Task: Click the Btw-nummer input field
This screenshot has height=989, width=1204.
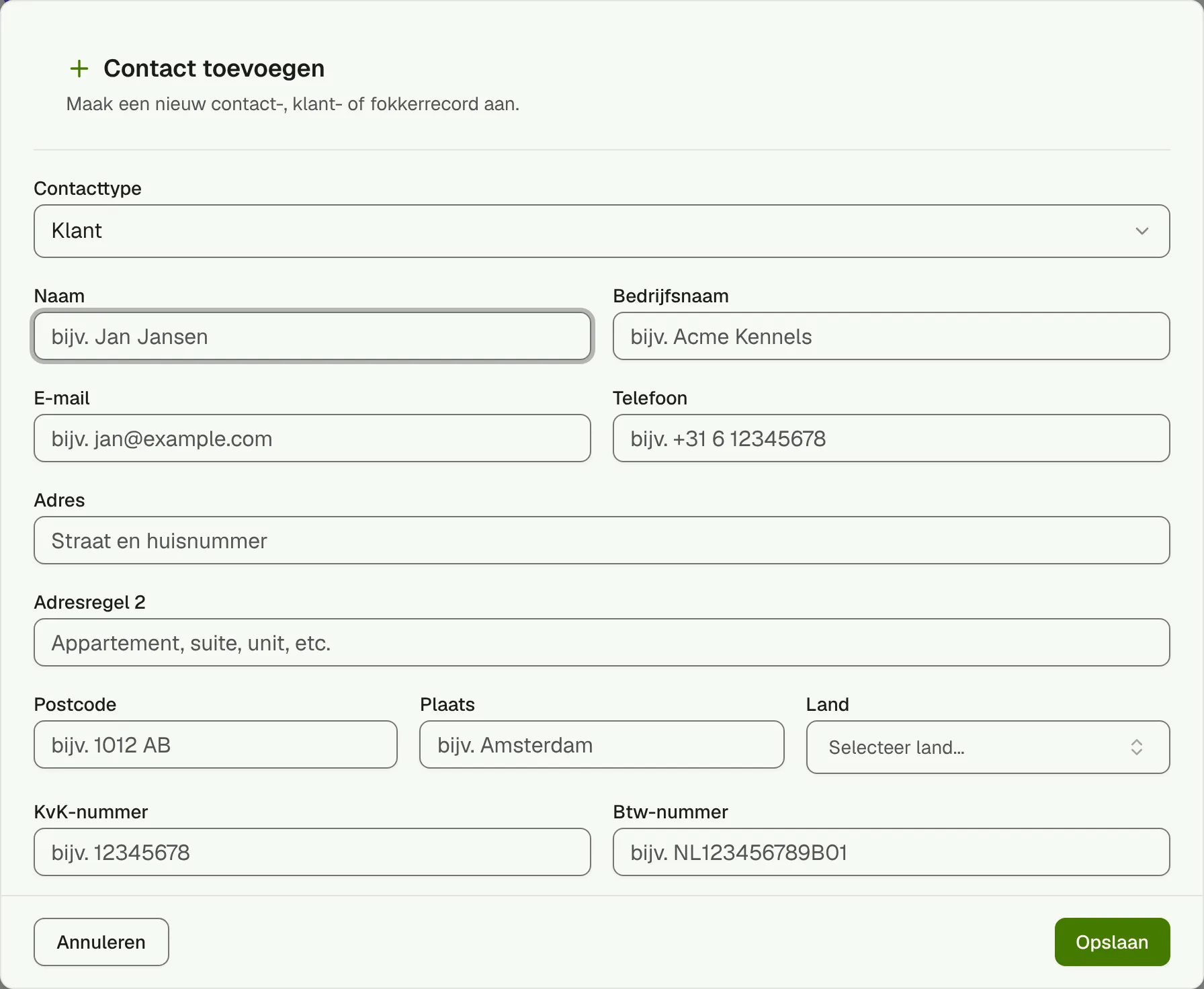Action: click(891, 852)
